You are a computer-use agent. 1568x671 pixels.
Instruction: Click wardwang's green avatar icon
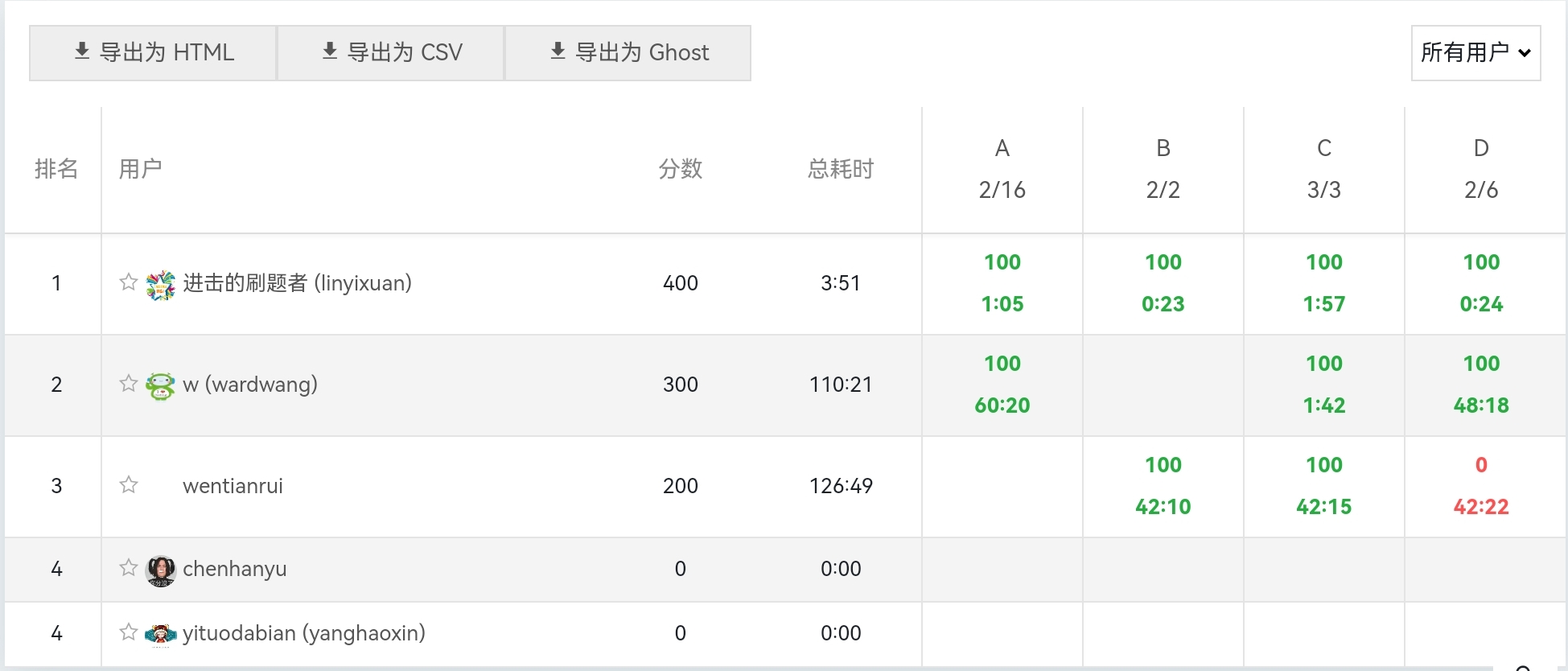point(161,386)
